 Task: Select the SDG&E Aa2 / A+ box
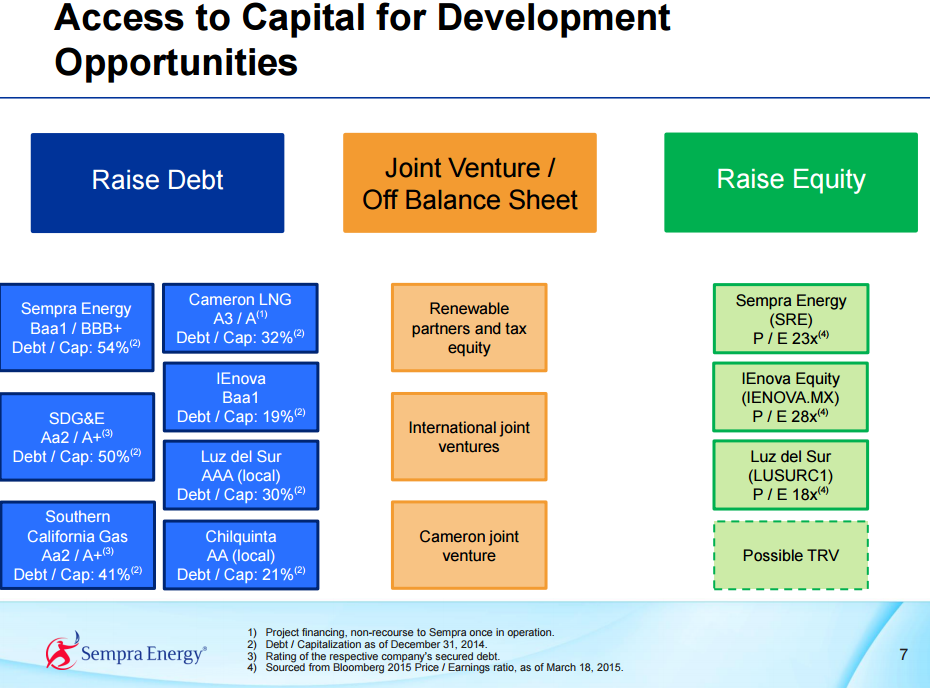tap(77, 437)
